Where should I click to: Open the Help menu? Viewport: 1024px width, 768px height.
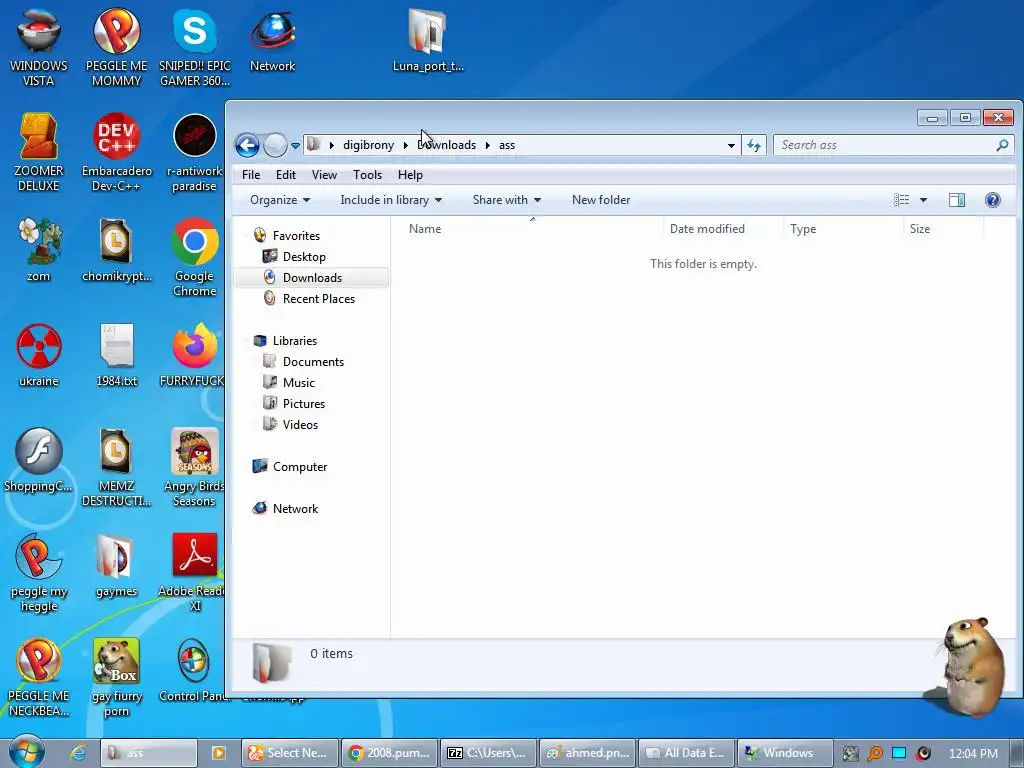[410, 175]
